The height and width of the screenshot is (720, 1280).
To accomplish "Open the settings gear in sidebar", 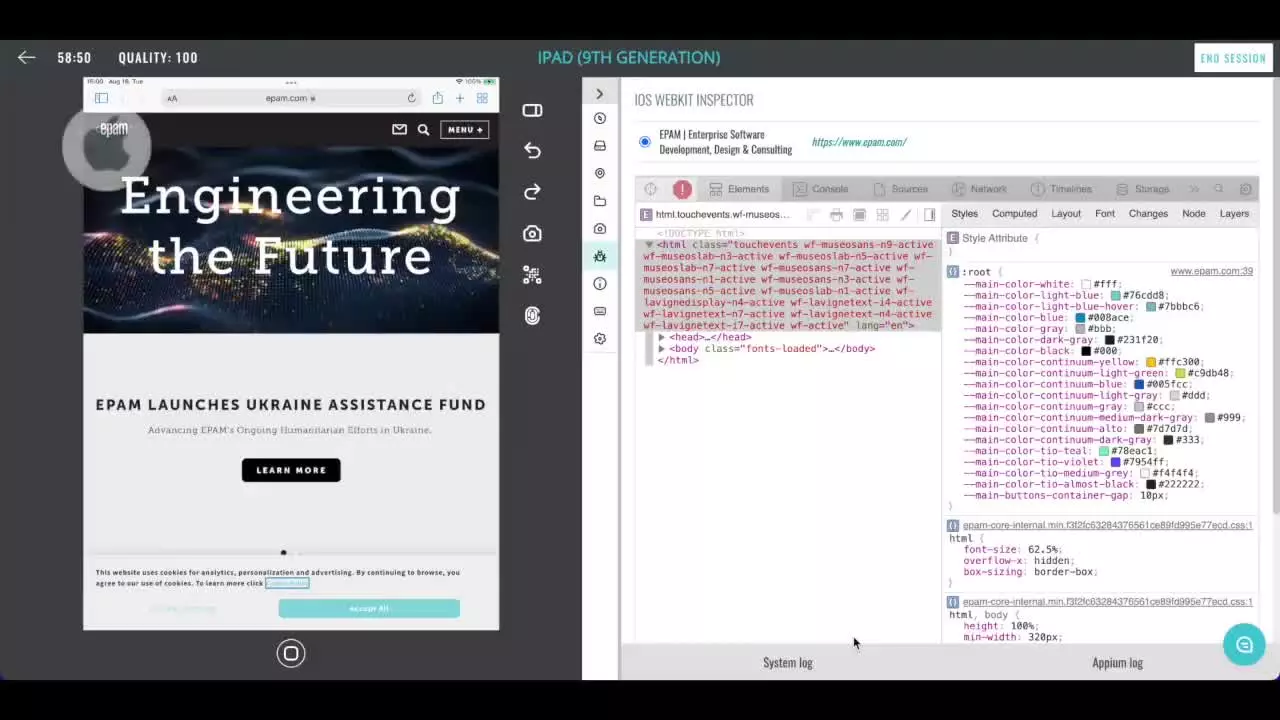I will coord(600,339).
